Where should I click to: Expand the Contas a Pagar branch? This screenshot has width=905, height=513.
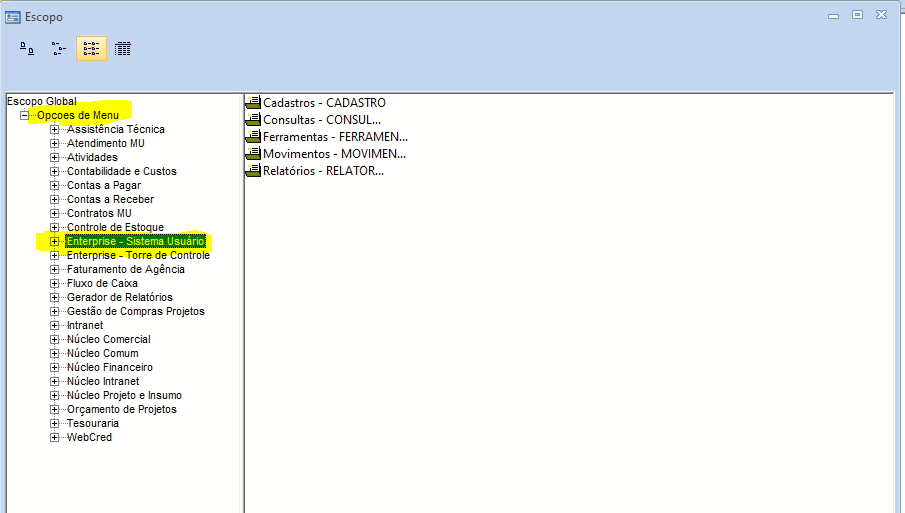click(x=54, y=185)
